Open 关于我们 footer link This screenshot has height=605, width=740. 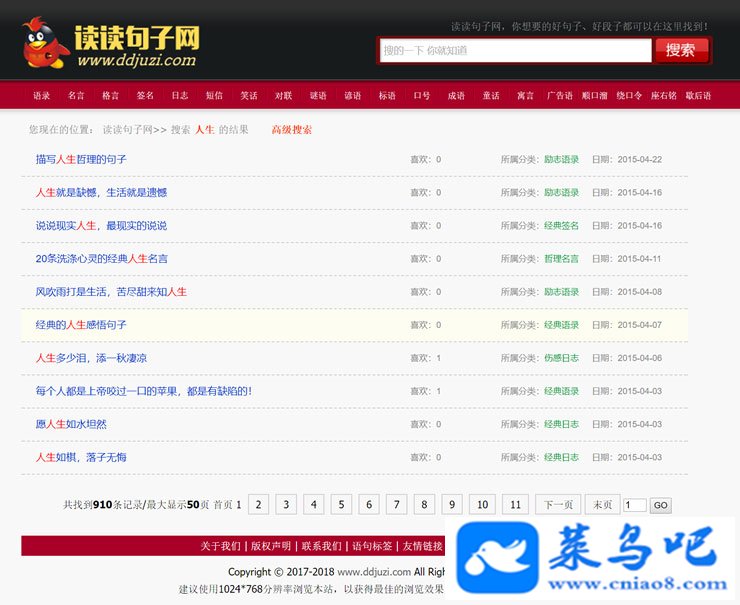click(220, 546)
